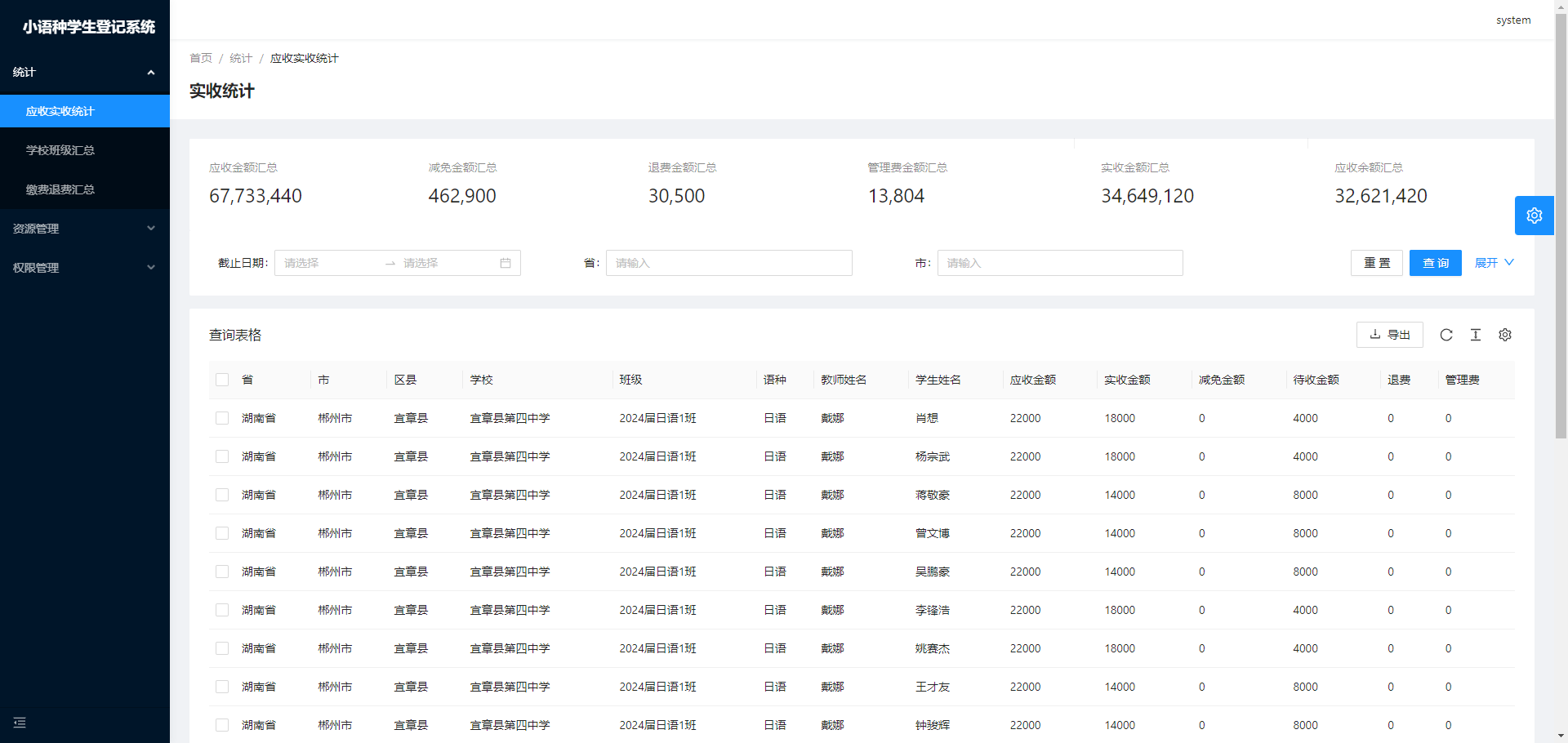Click the 32,621,420 total value
The height and width of the screenshot is (743, 1568).
(x=1381, y=196)
